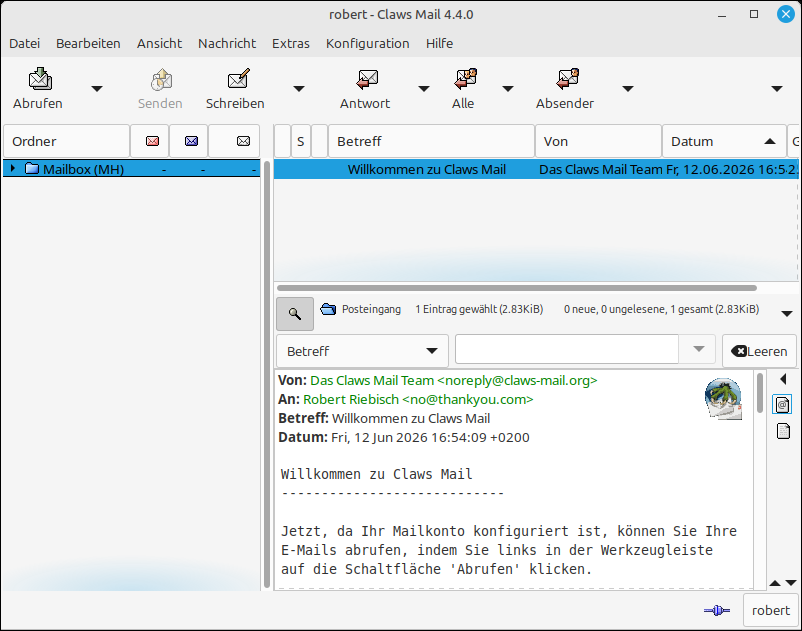802x631 pixels.
Task: Select the Mailbox (MH) folder
Action: coord(131,169)
